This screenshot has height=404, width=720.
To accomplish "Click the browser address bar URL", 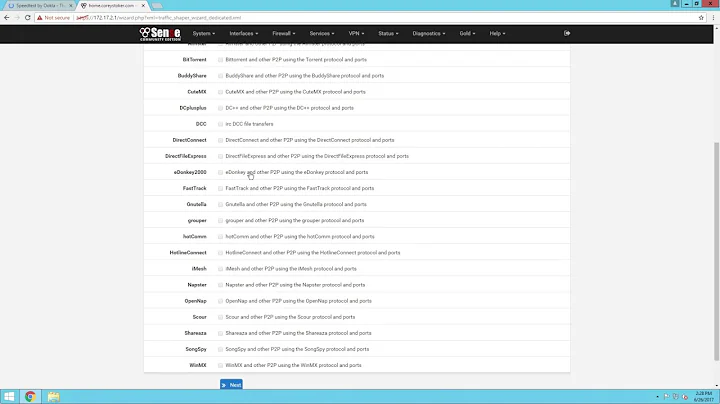I will pyautogui.click(x=158, y=17).
